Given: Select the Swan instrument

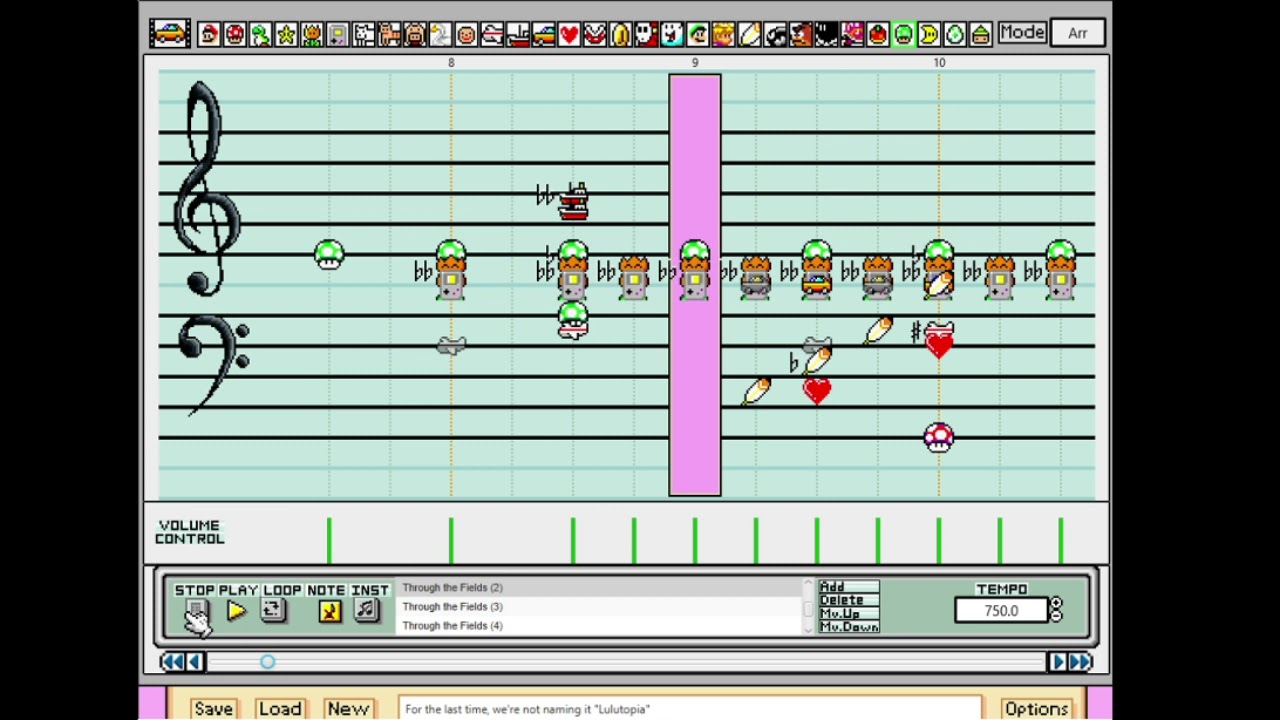Looking at the screenshot, I should click(x=441, y=34).
